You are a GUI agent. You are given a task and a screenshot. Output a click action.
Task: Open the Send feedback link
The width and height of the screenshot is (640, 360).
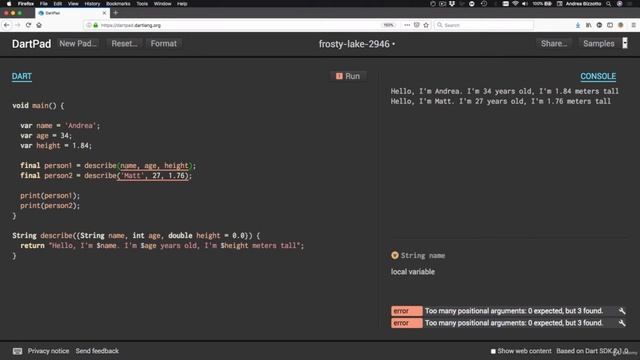(97, 351)
